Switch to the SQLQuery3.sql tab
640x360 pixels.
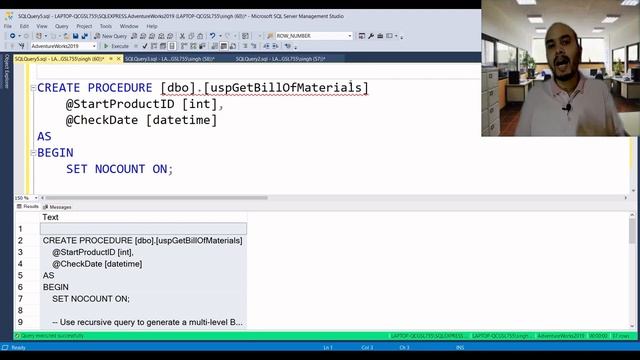coord(169,59)
